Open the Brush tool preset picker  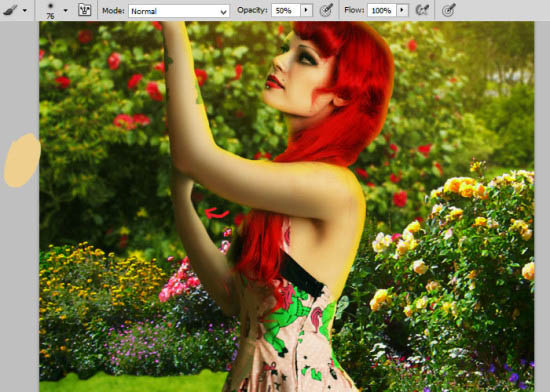click(11, 10)
